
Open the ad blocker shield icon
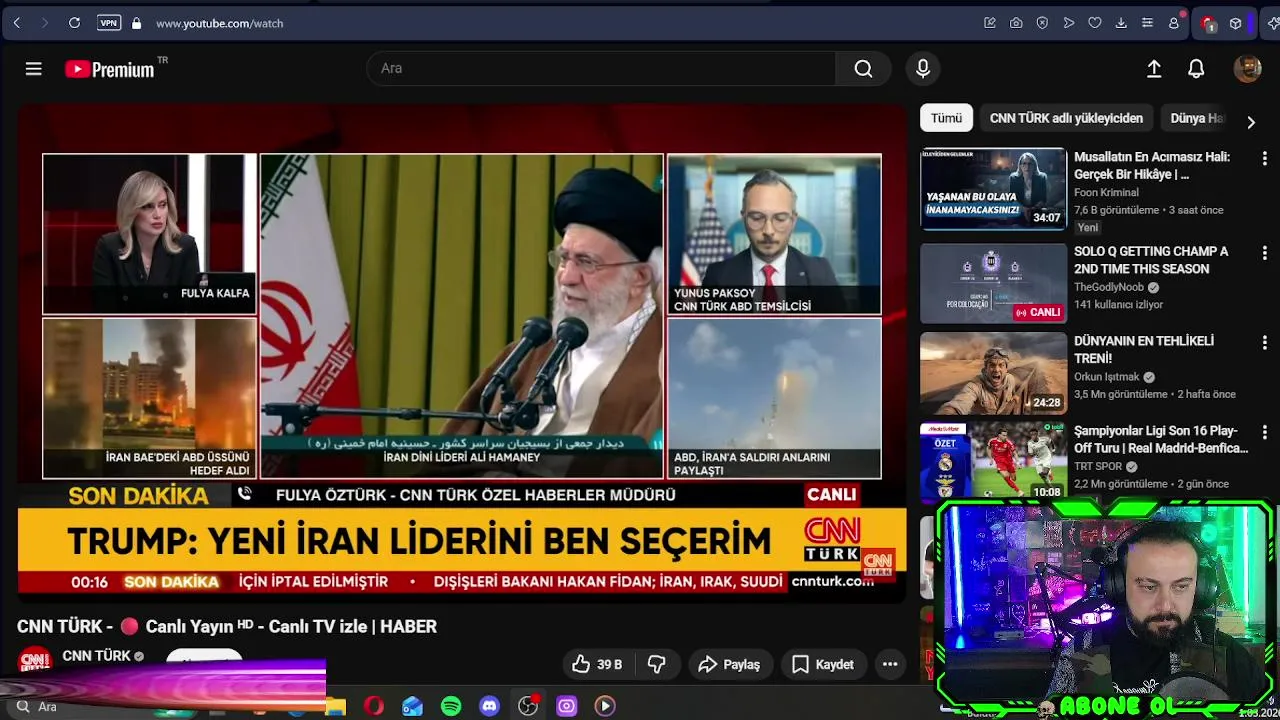(1042, 23)
